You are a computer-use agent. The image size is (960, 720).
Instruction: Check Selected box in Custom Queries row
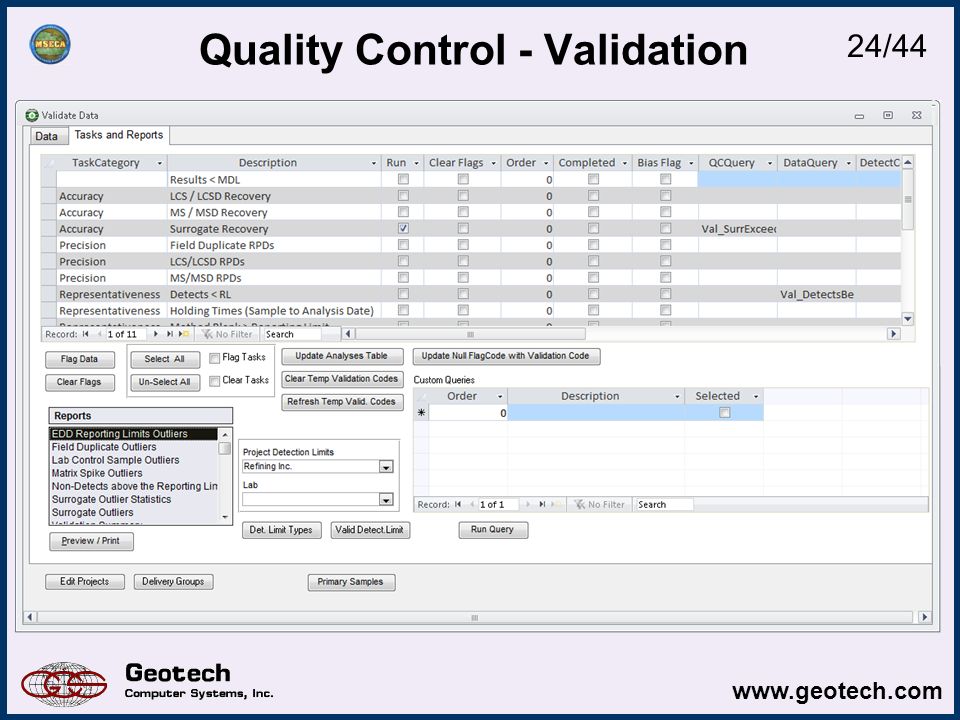[724, 413]
